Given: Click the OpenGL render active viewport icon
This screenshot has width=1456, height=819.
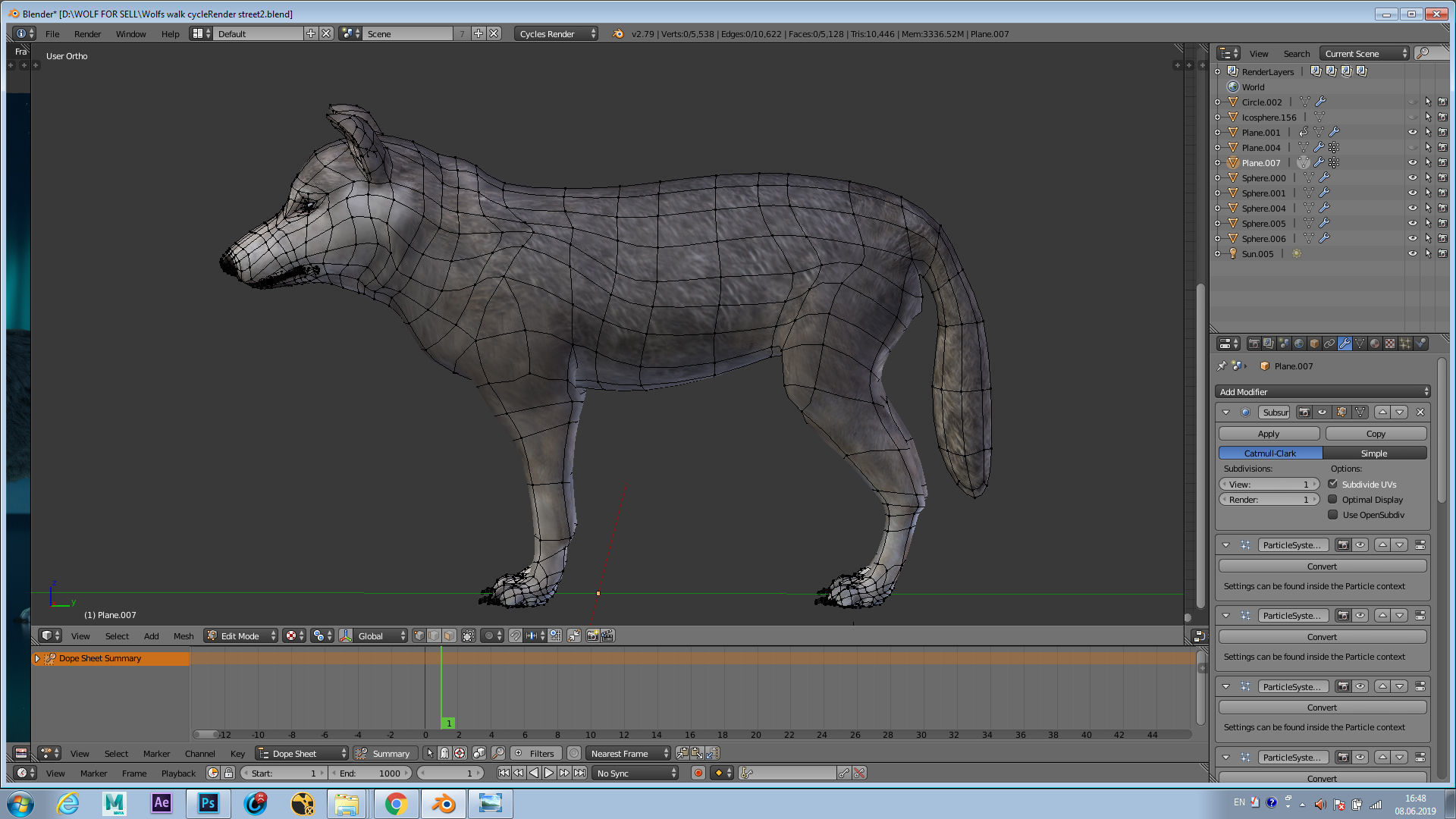Looking at the screenshot, I should tap(592, 636).
